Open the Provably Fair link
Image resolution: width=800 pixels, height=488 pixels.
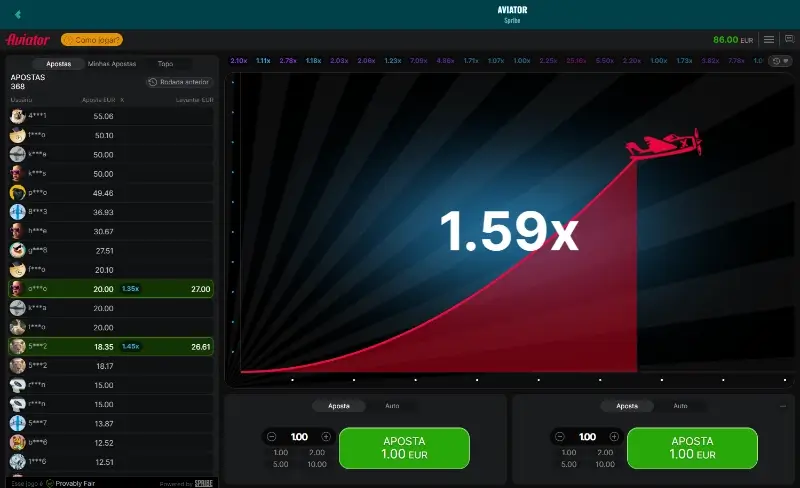click(75, 483)
